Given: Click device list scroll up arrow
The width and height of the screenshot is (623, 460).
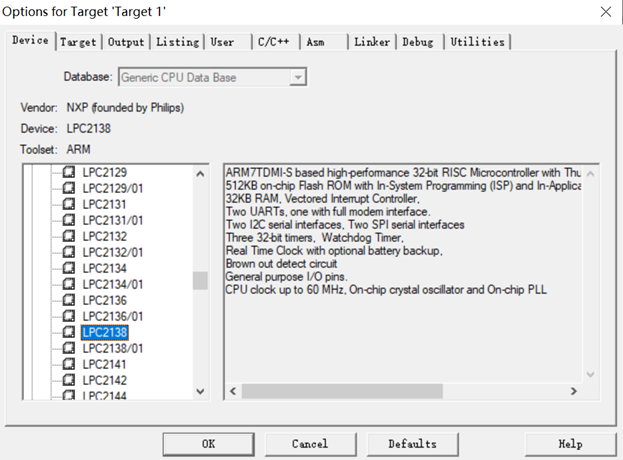Looking at the screenshot, I should tap(200, 174).
